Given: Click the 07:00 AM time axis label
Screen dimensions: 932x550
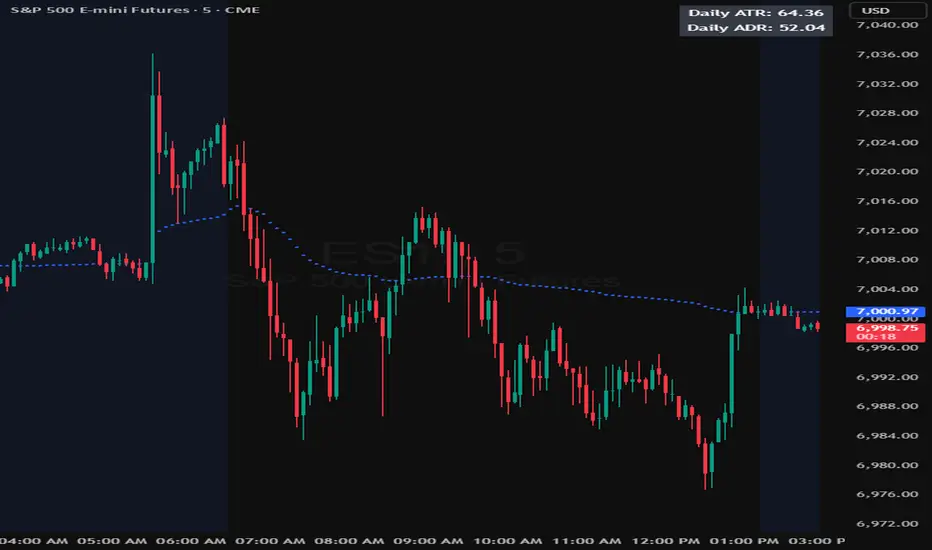Looking at the screenshot, I should click(270, 541).
